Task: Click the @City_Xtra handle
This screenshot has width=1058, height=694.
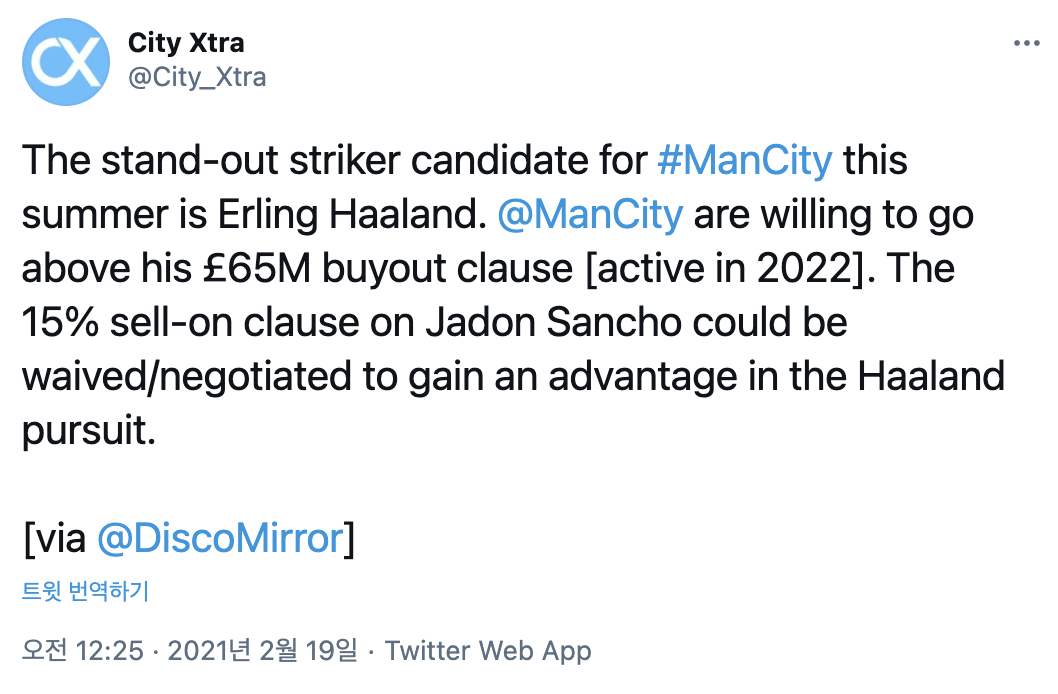Action: click(197, 77)
